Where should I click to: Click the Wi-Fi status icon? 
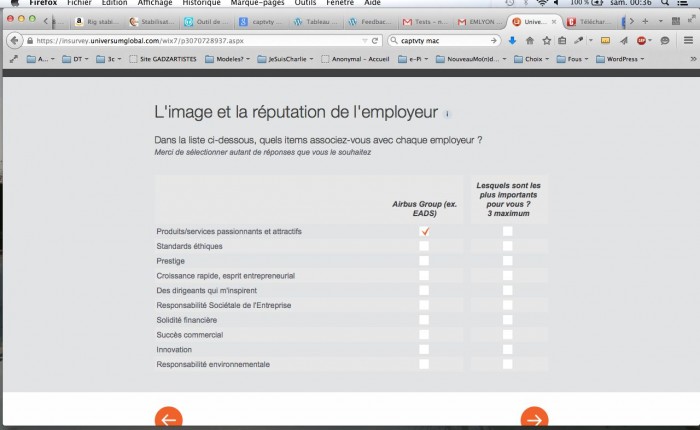(x=542, y=3)
